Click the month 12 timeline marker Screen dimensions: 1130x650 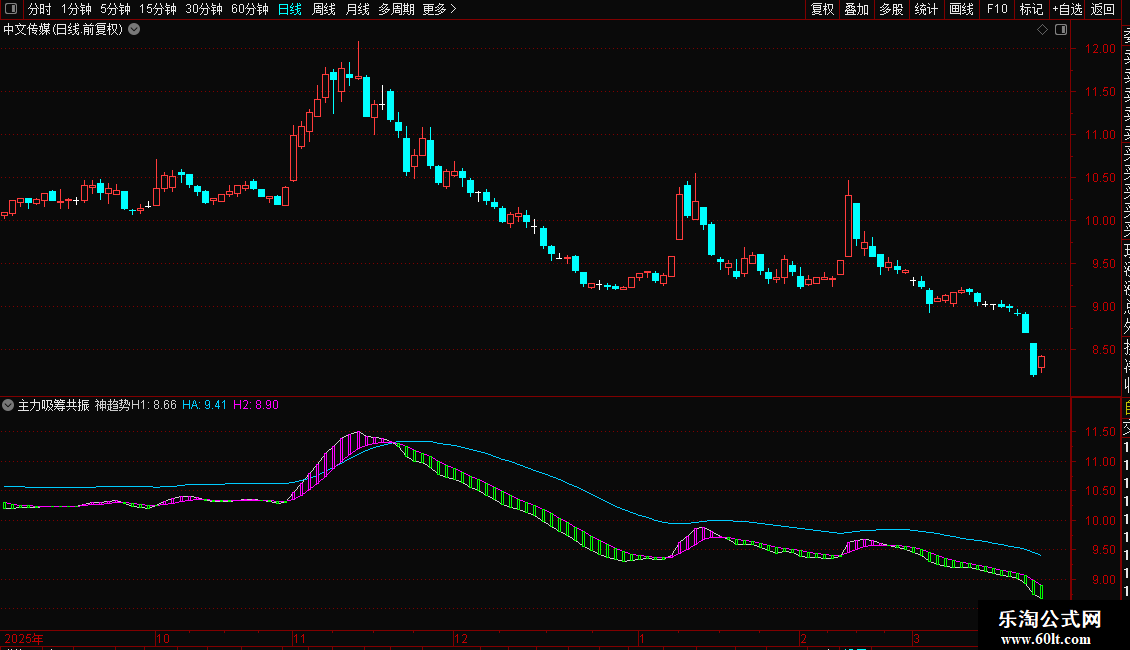click(x=461, y=638)
